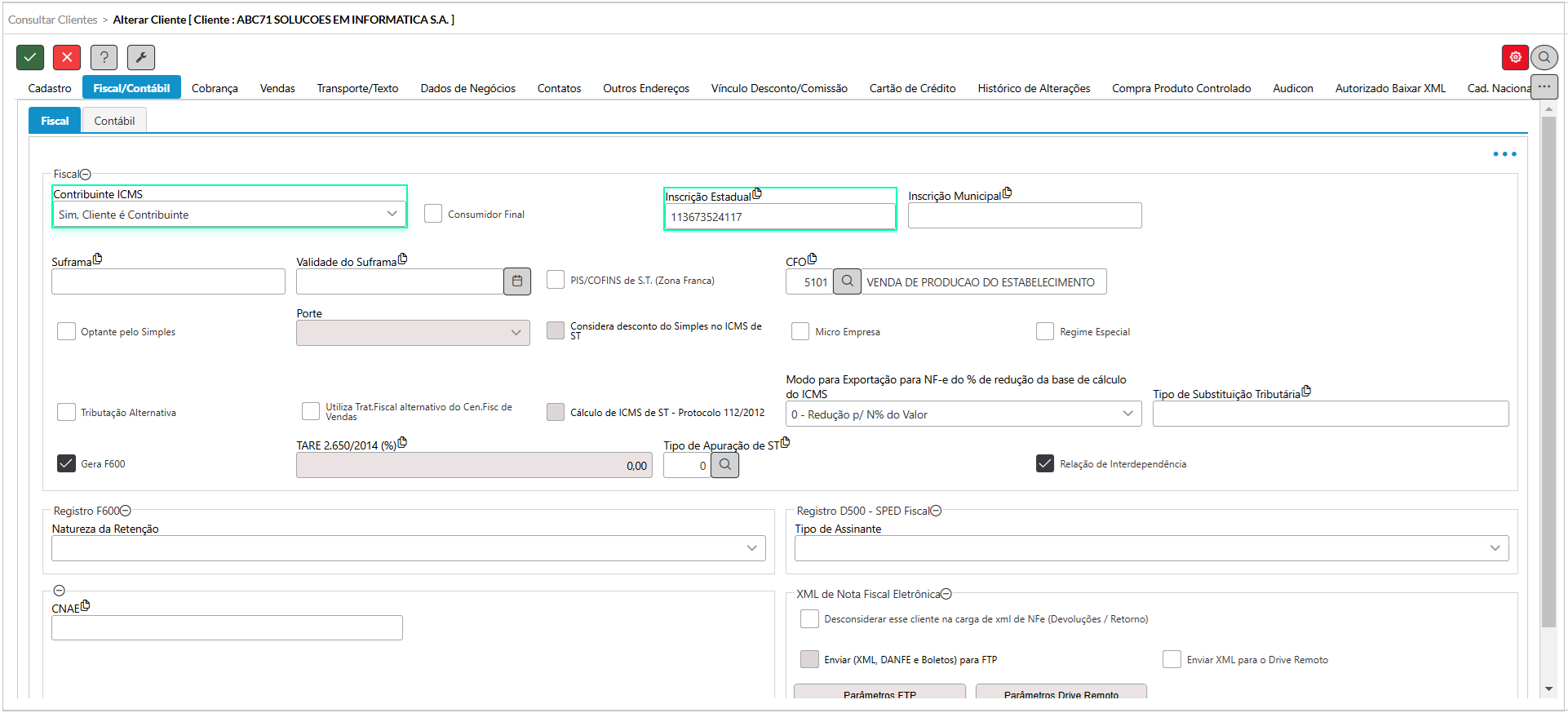Click the wrench tool icon

[x=141, y=57]
